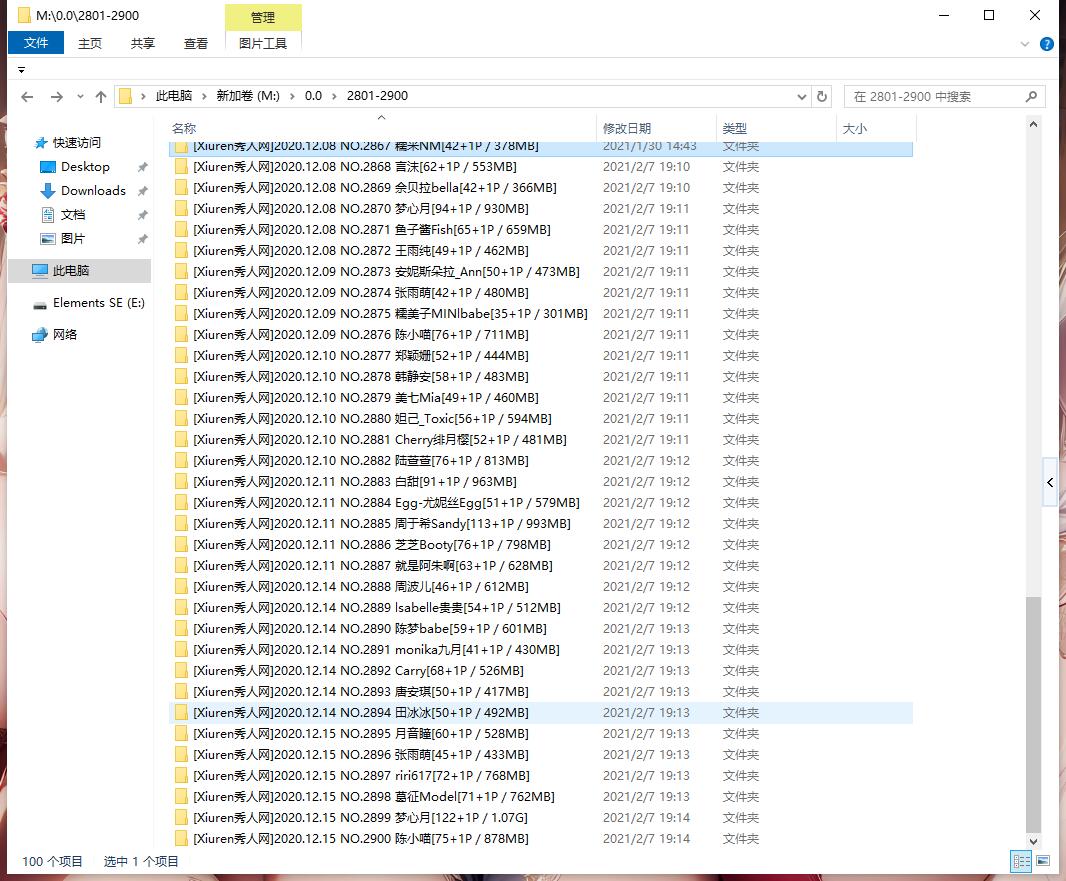
Task: Click the search magnifier icon
Action: (1031, 97)
